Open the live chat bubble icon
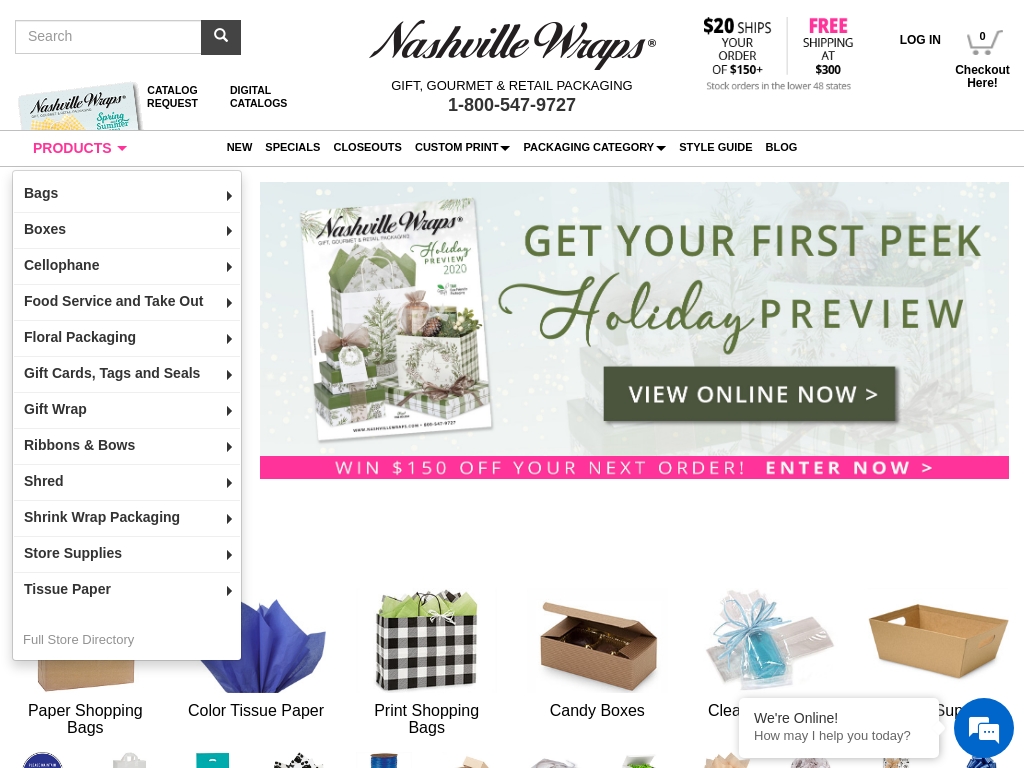1024x768 pixels. tap(984, 728)
